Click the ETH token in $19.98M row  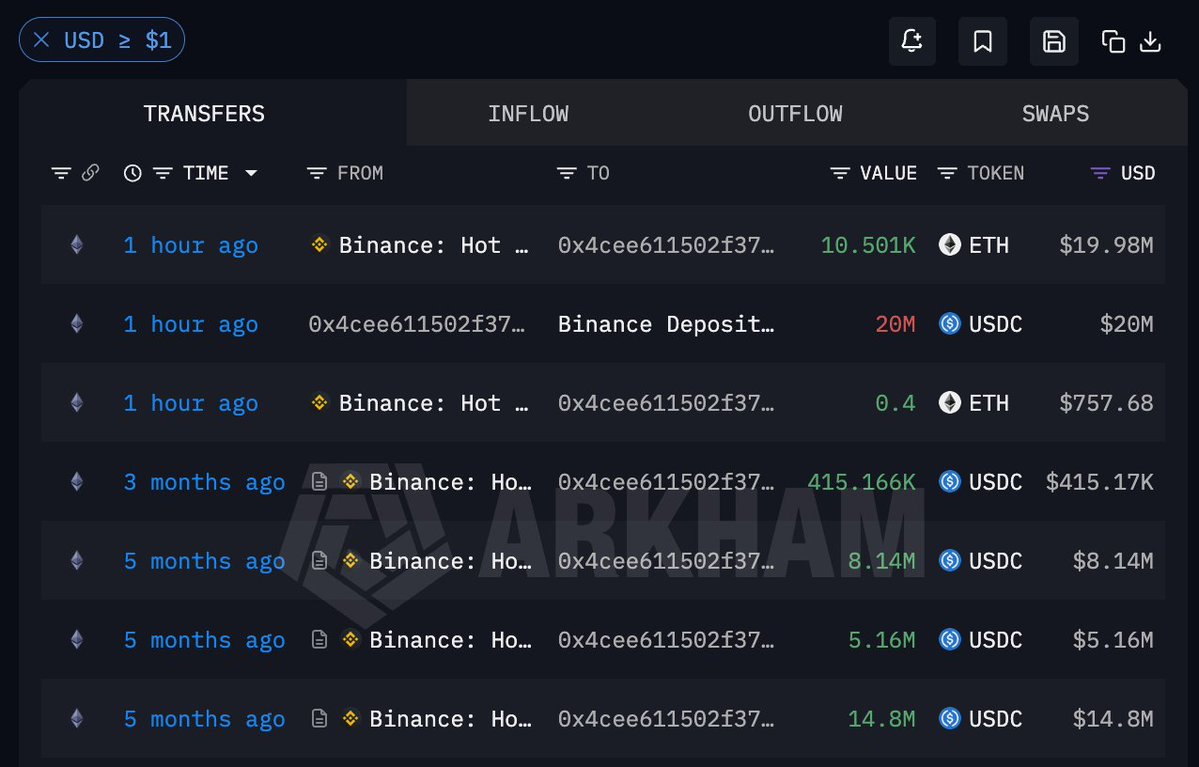(973, 245)
